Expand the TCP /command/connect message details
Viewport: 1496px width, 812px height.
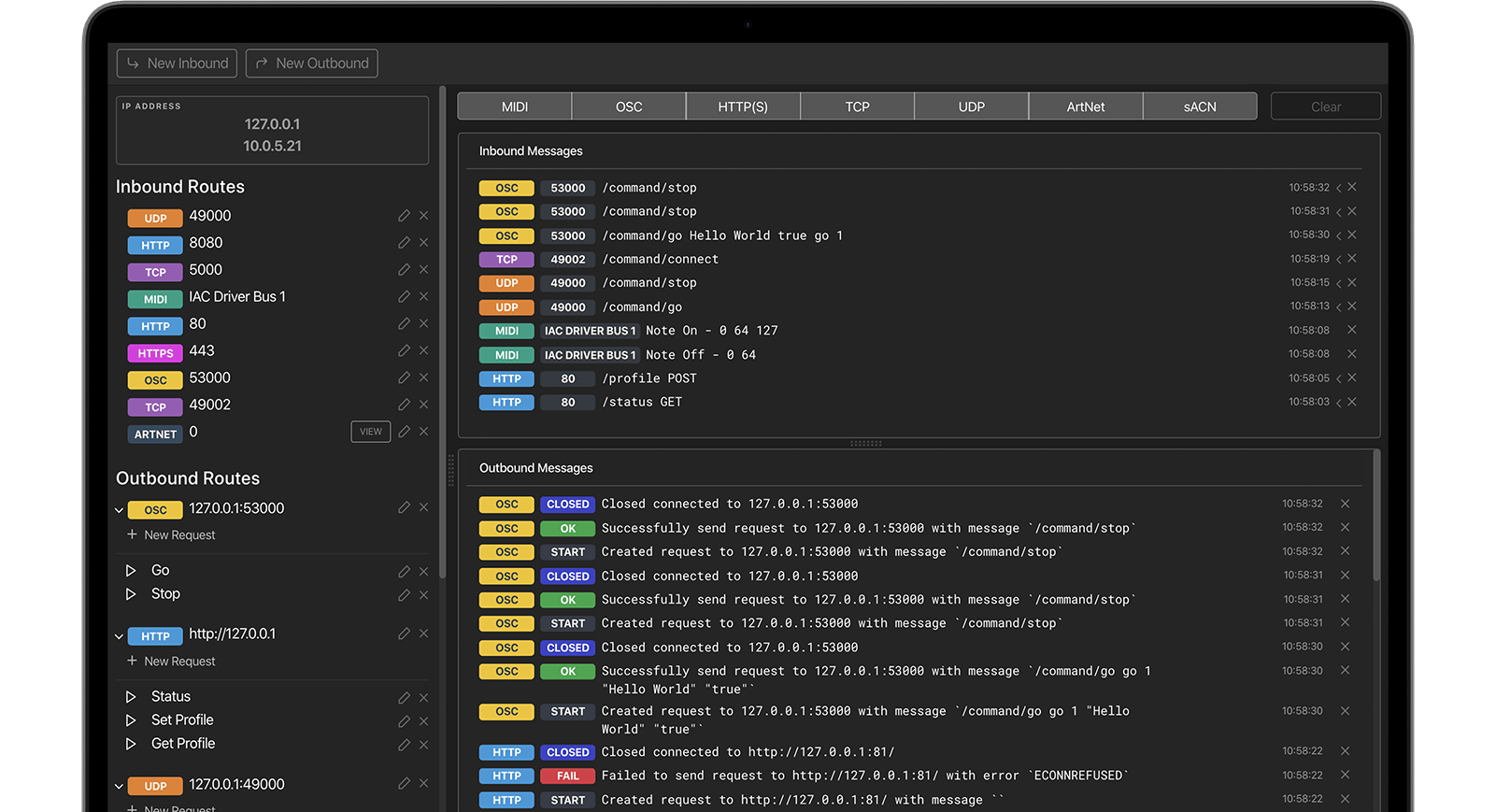tap(1338, 260)
